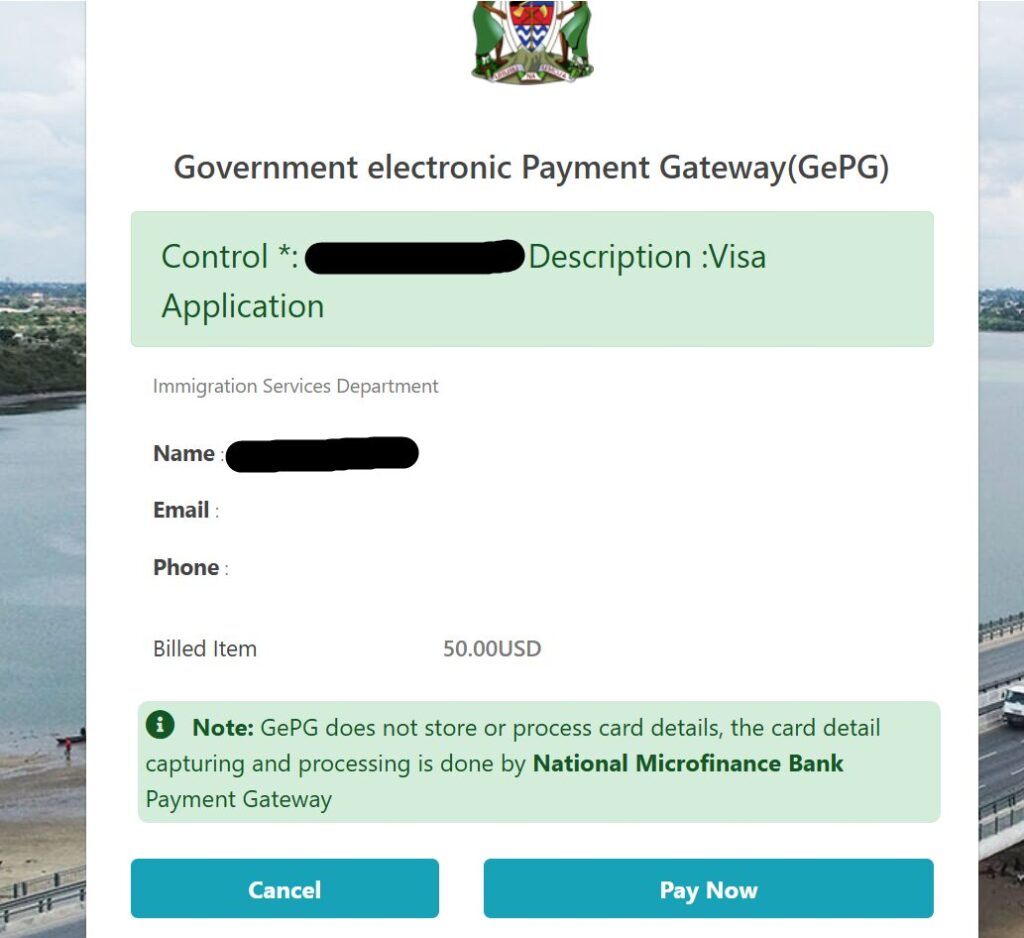
Task: Click the Billed Item label
Action: pos(205,649)
